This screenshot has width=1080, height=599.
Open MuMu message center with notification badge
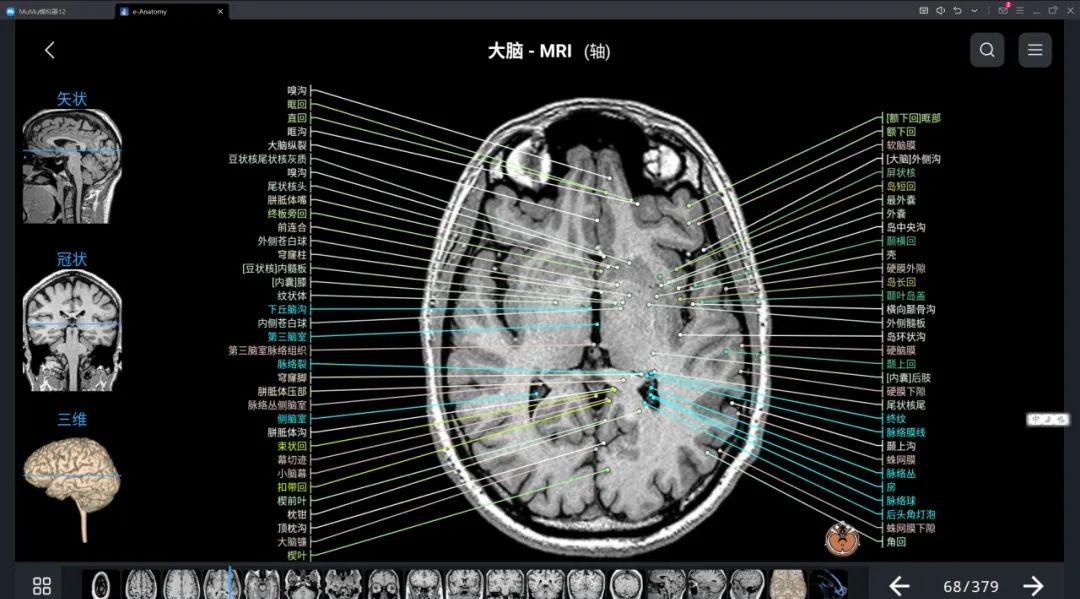click(x=1004, y=10)
